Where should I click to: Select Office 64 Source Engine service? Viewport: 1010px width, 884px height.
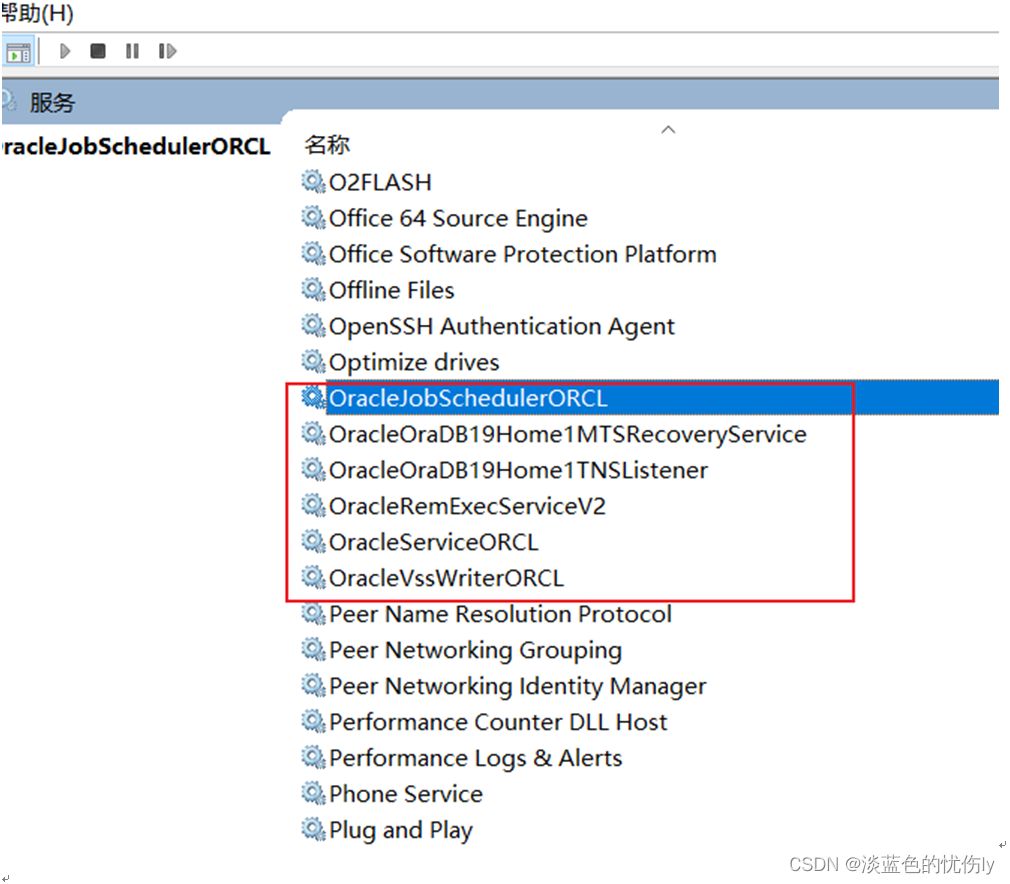pos(458,218)
